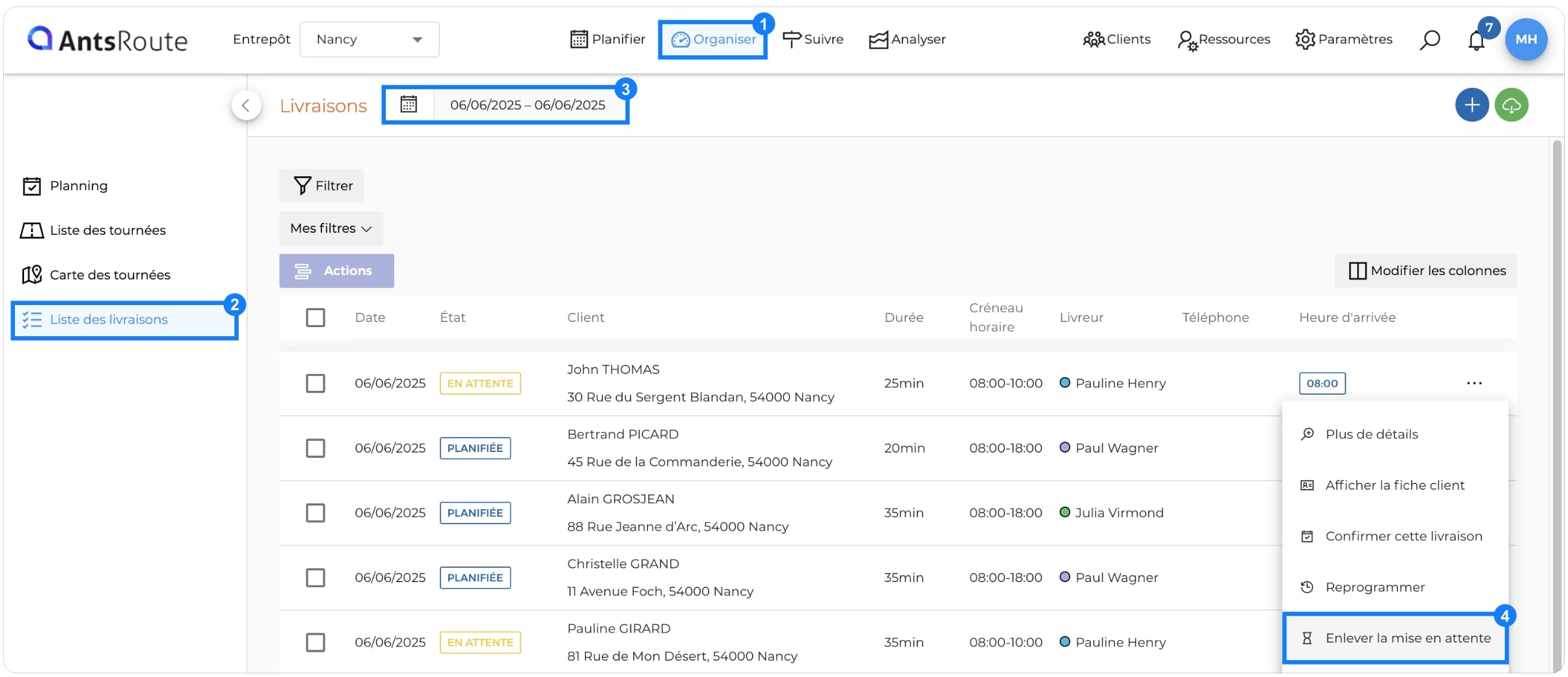The image size is (1568, 677).
Task: Expand the Mes filtres dropdown
Action: click(x=331, y=228)
